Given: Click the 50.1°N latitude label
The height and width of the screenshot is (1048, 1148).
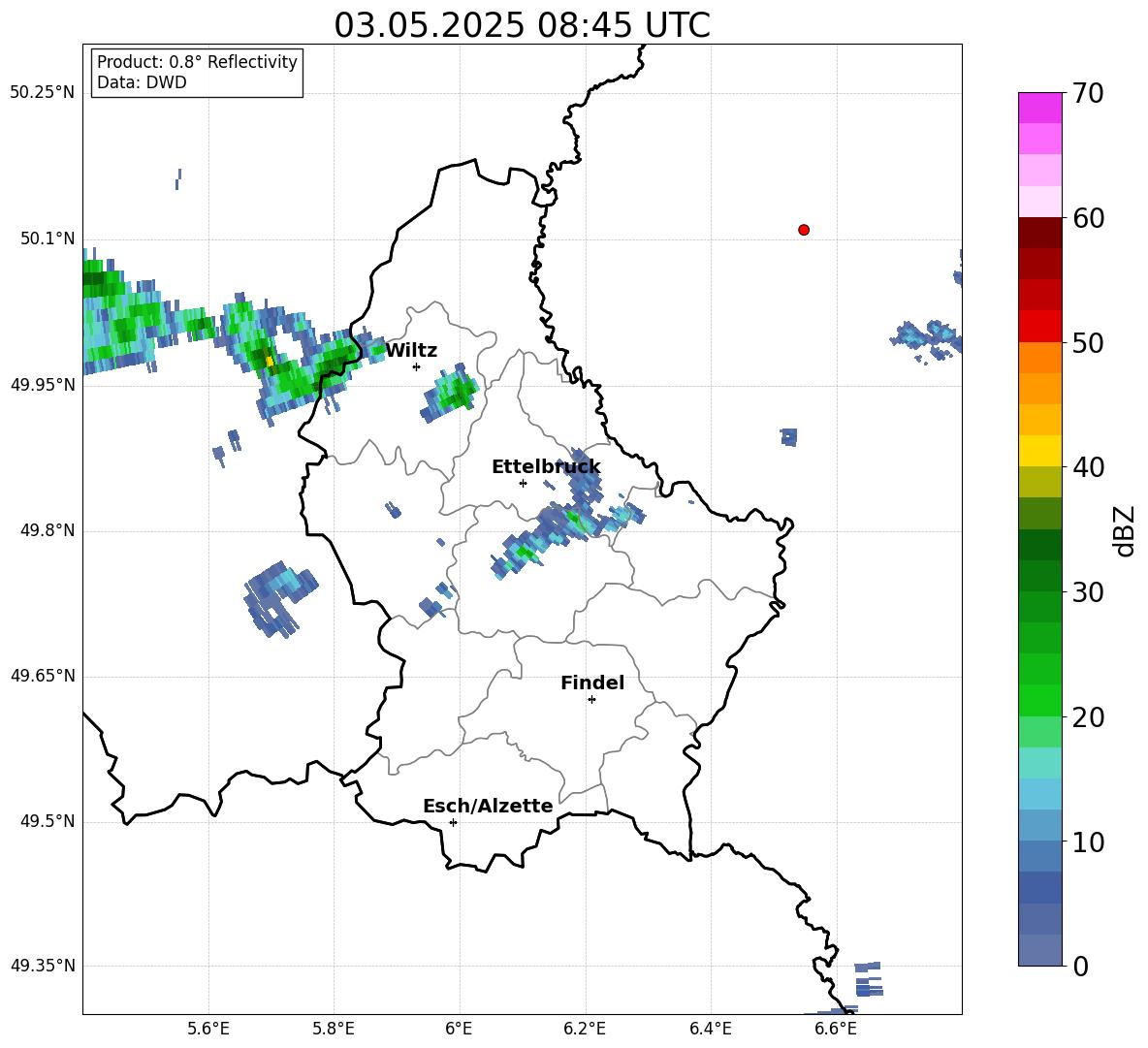Looking at the screenshot, I should [48, 239].
